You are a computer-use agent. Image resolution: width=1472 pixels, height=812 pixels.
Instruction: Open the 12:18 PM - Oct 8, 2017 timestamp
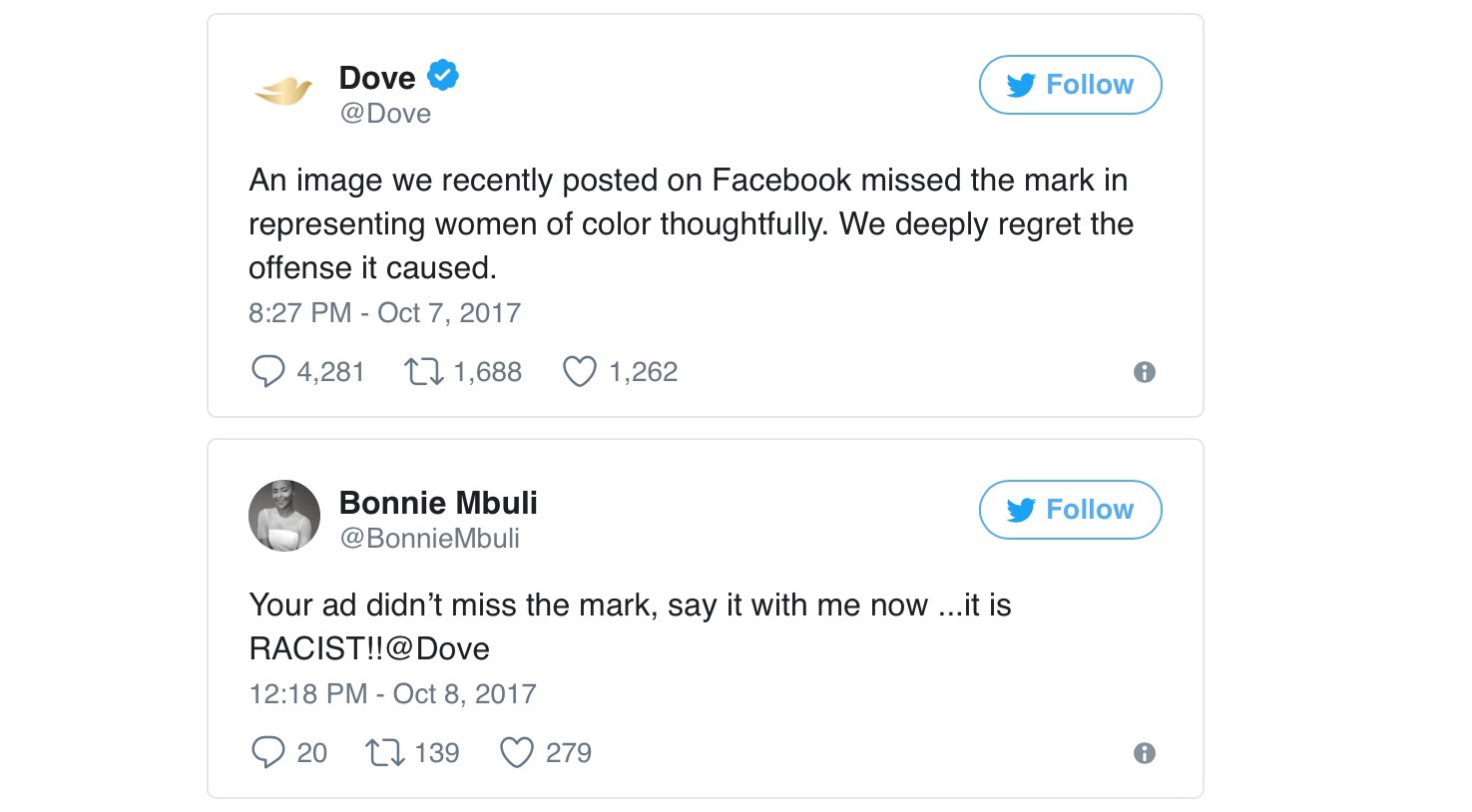click(392, 694)
